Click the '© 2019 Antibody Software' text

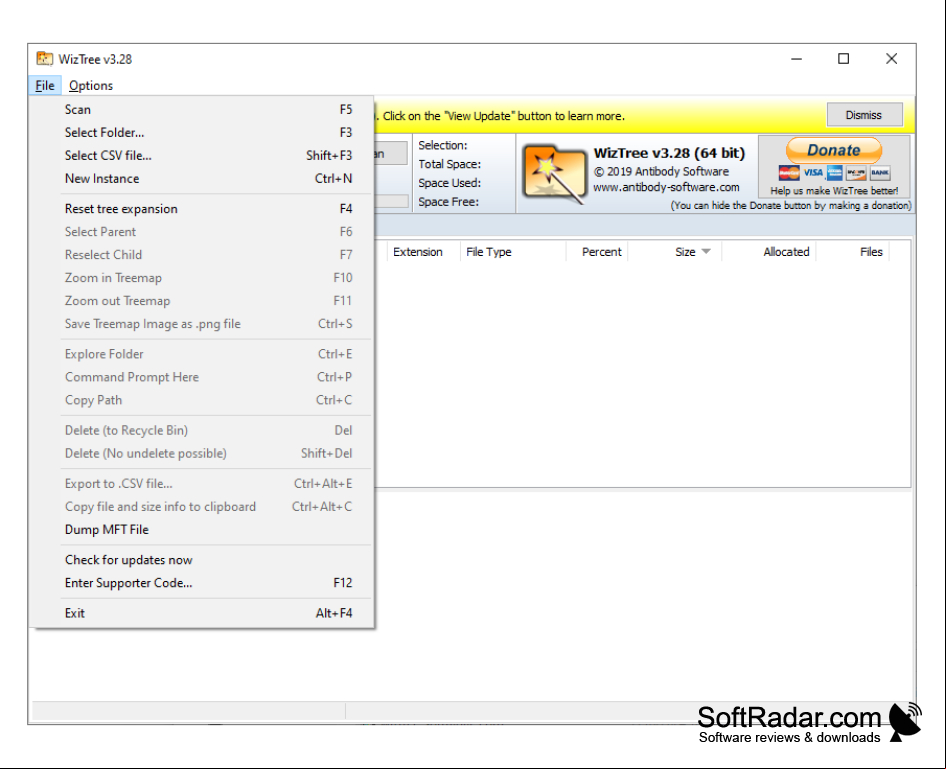click(x=661, y=171)
